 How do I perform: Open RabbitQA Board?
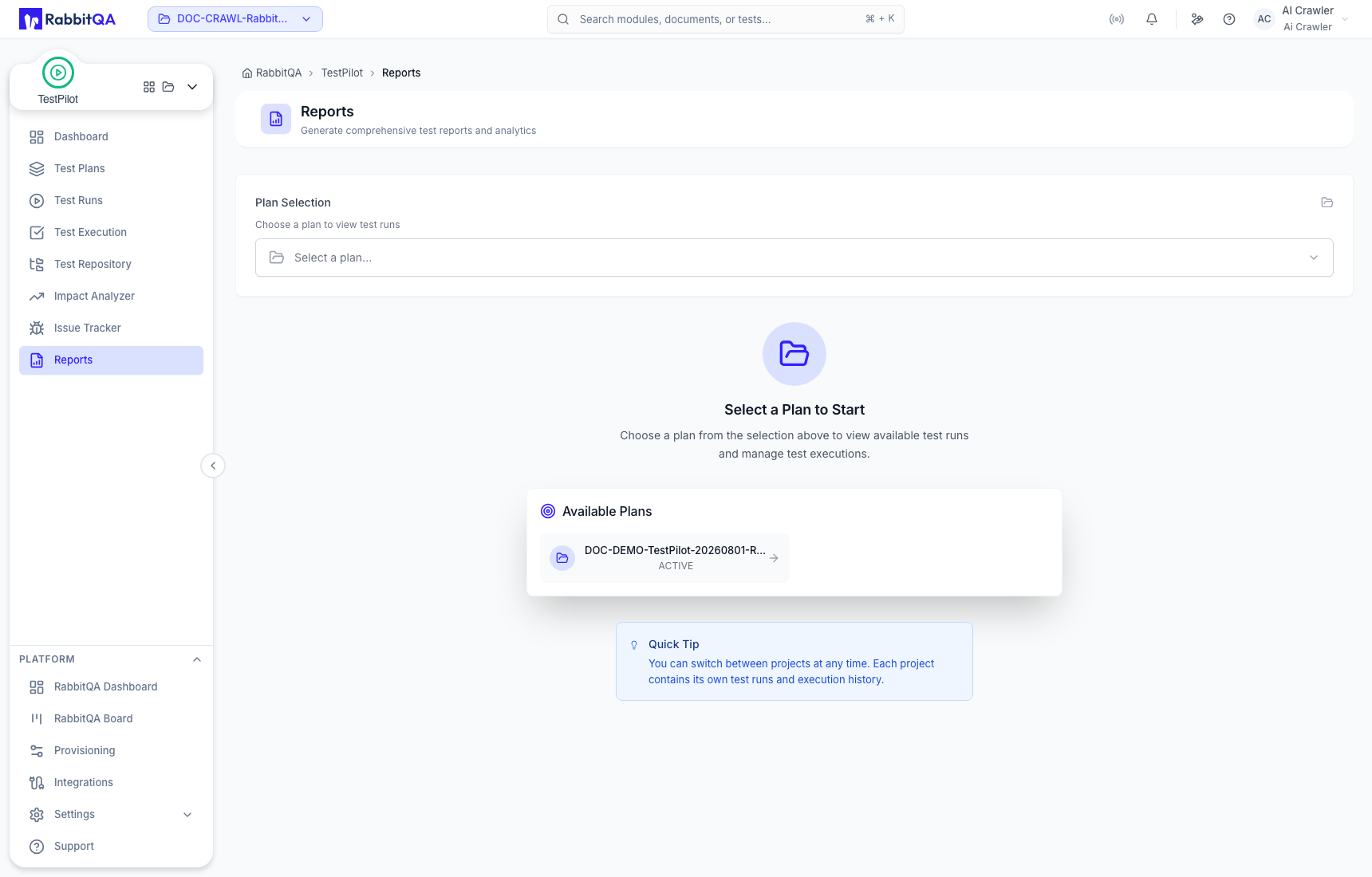111,719
